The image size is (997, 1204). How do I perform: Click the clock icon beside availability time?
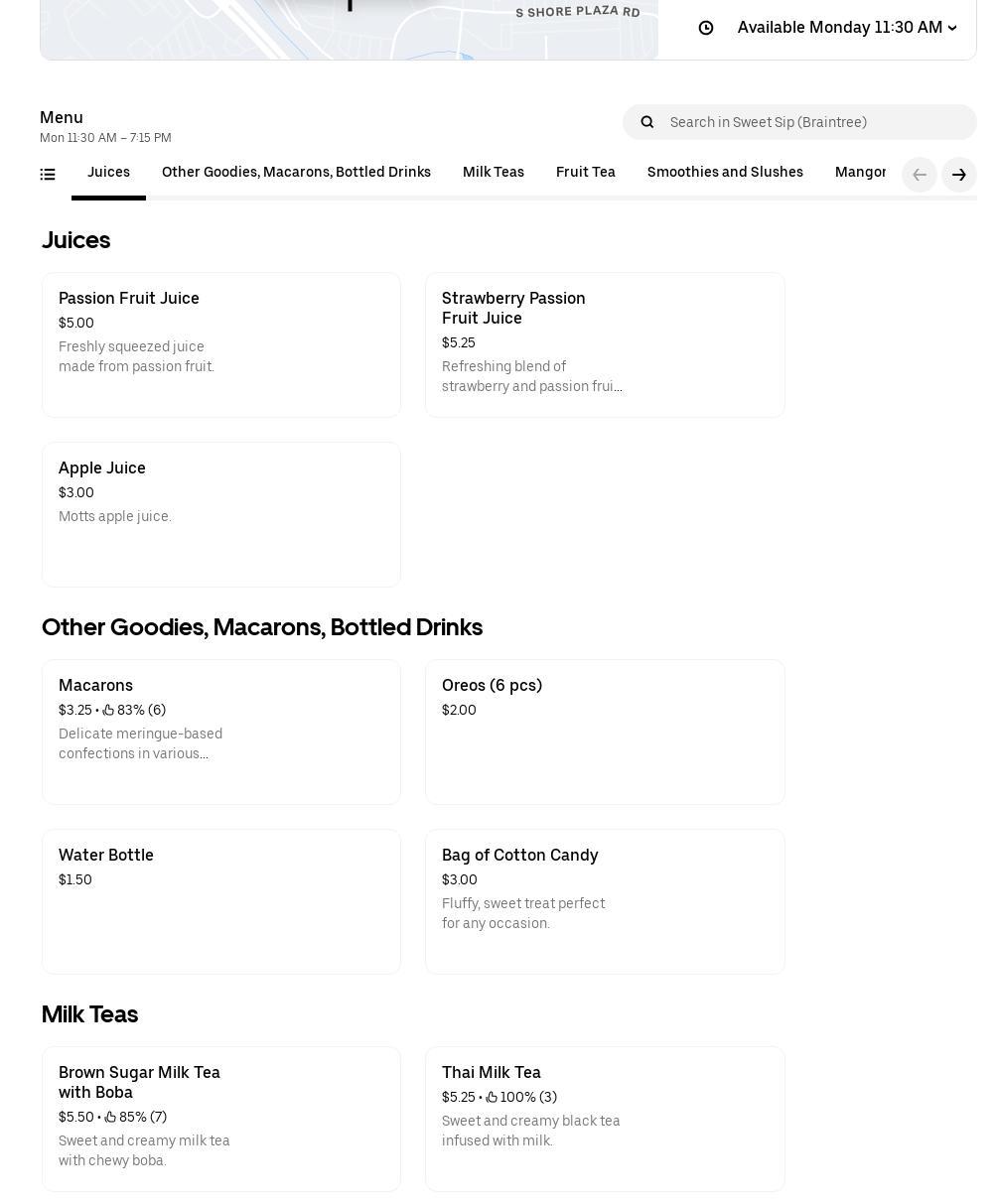[706, 28]
